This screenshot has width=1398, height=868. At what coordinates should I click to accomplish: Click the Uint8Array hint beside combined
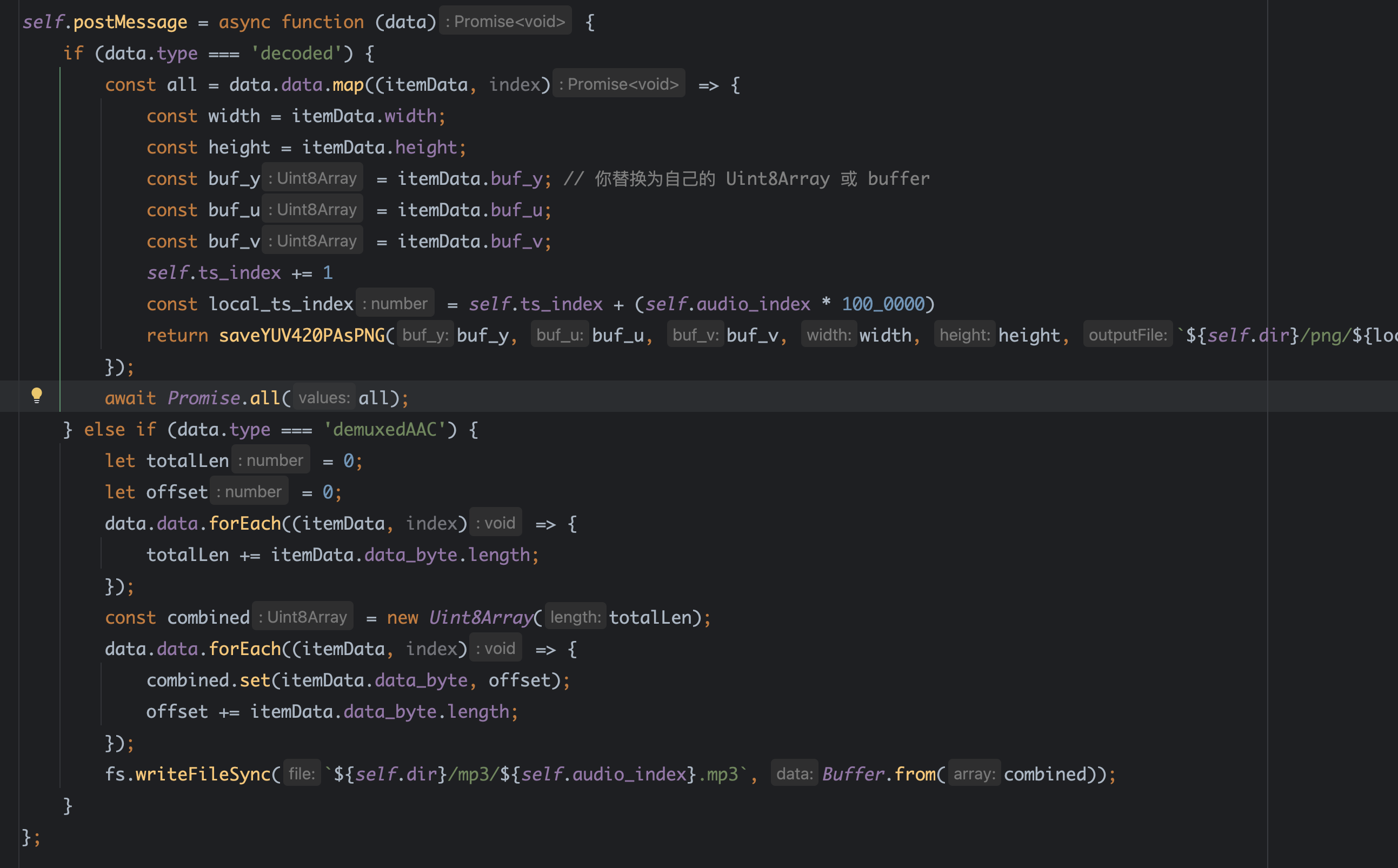(303, 617)
